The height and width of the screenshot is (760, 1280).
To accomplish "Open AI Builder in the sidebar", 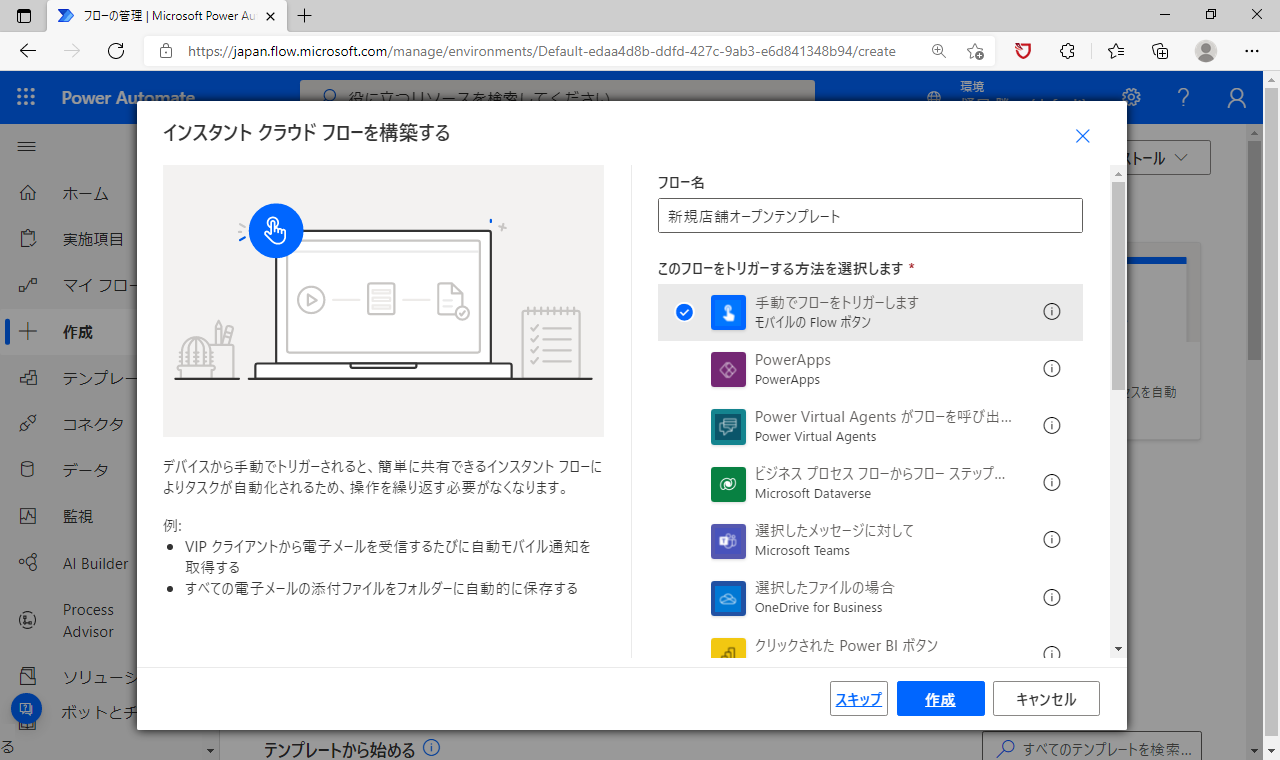I will point(95,563).
